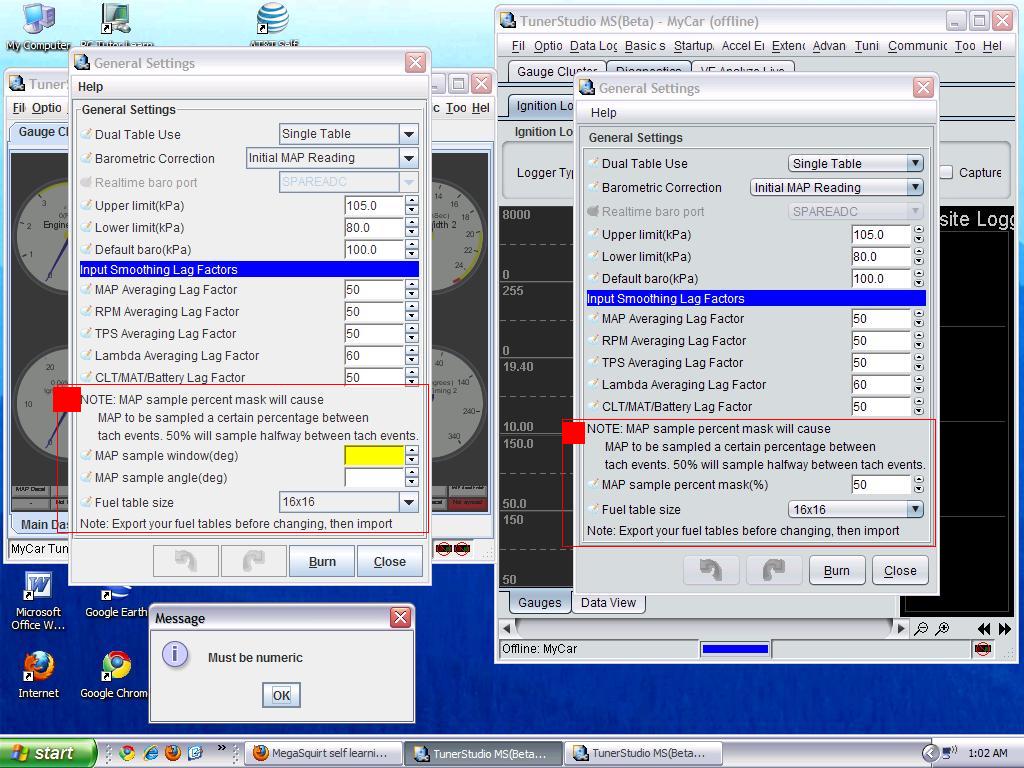The width and height of the screenshot is (1024, 768).
Task: Open Barometric Correction dropdown in right dialog
Action: click(x=916, y=187)
